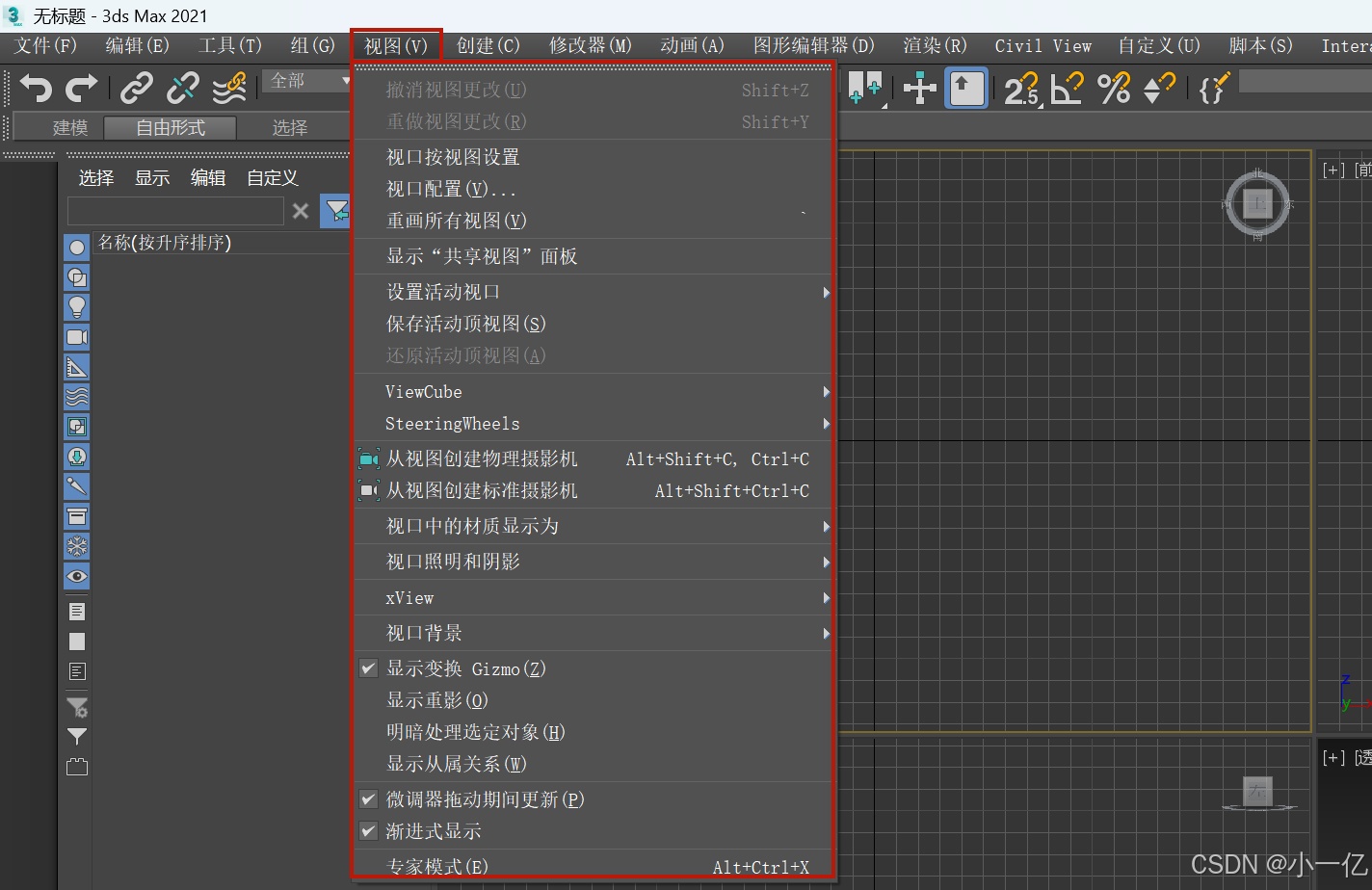Toggle display of space warps filter
The width and height of the screenshot is (1372, 890).
coord(77,397)
